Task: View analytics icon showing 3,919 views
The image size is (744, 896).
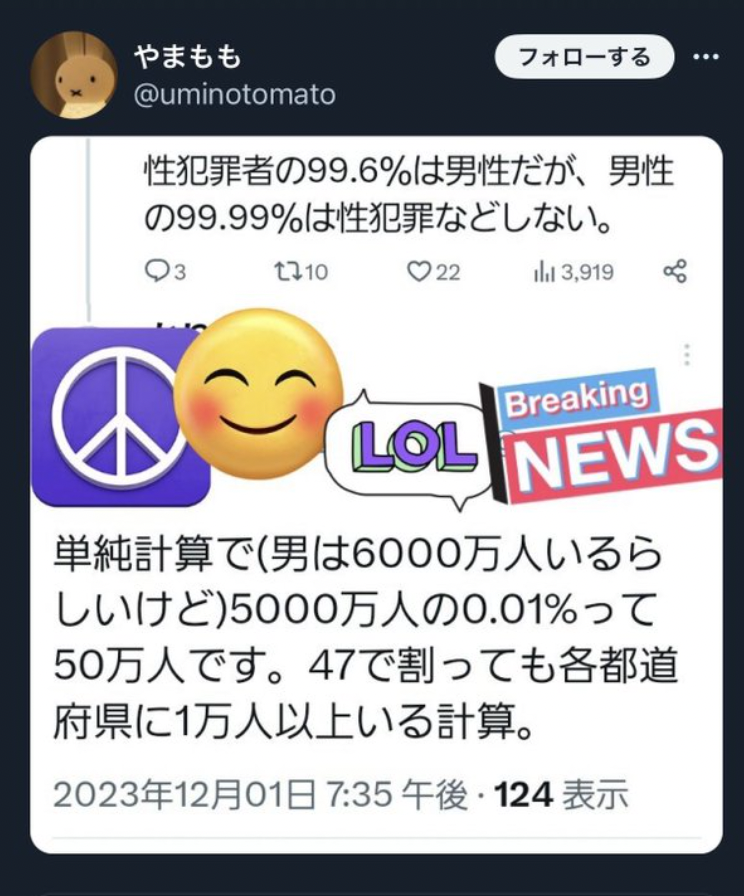Action: pyautogui.click(x=574, y=272)
